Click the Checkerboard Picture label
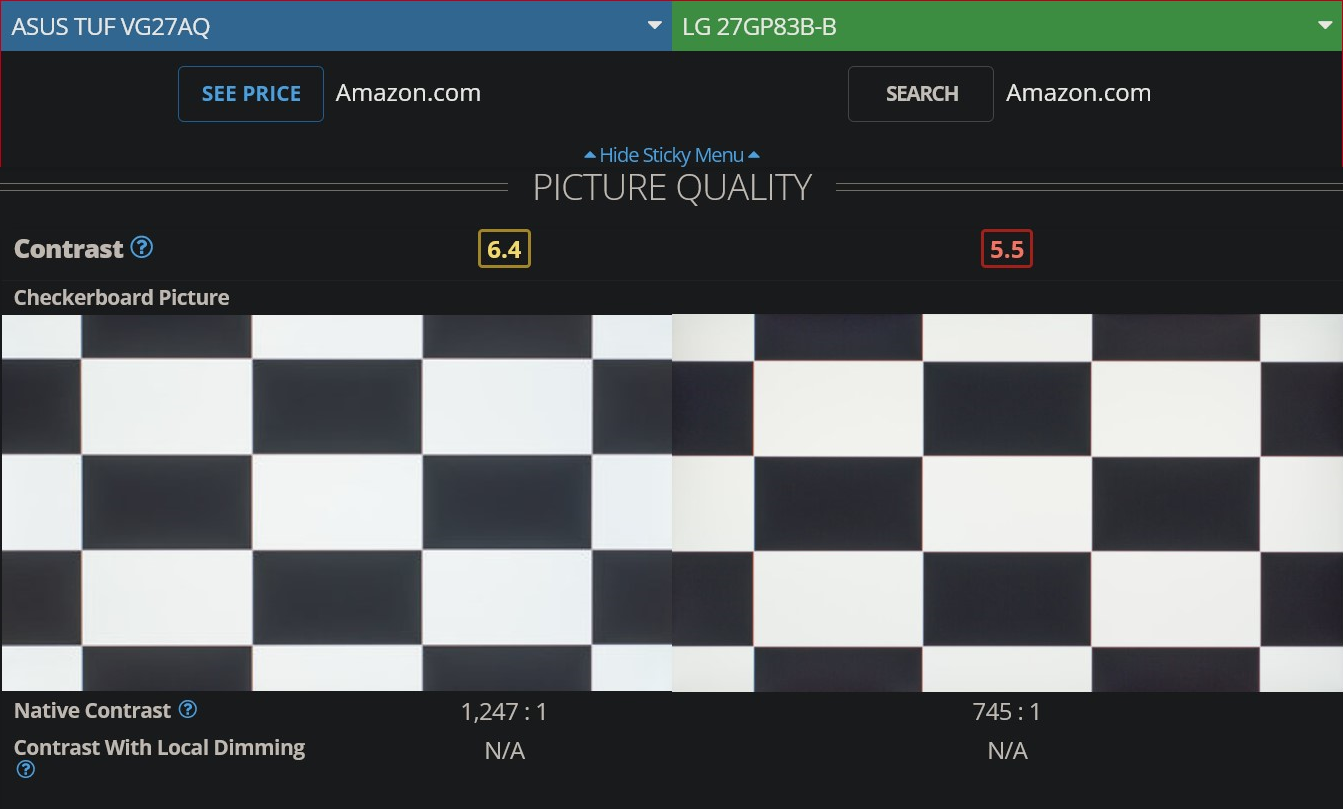 (121, 297)
